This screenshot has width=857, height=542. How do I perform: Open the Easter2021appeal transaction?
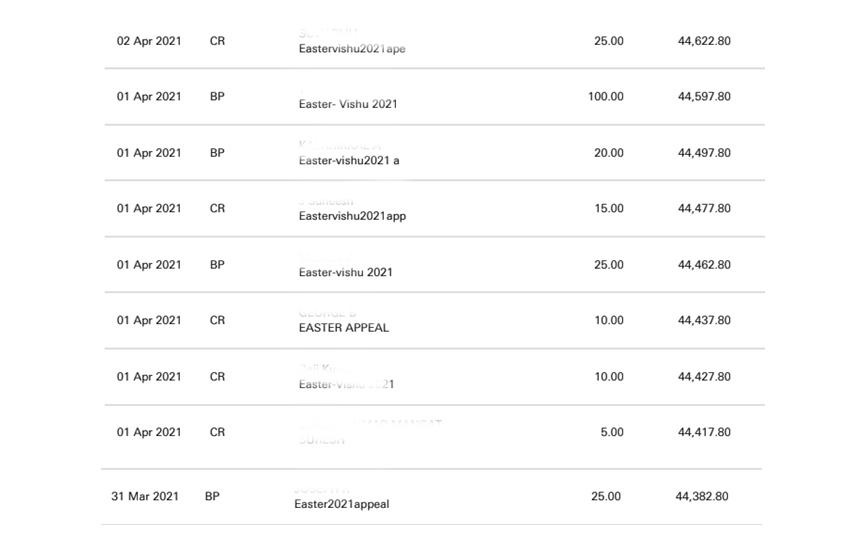click(431, 497)
